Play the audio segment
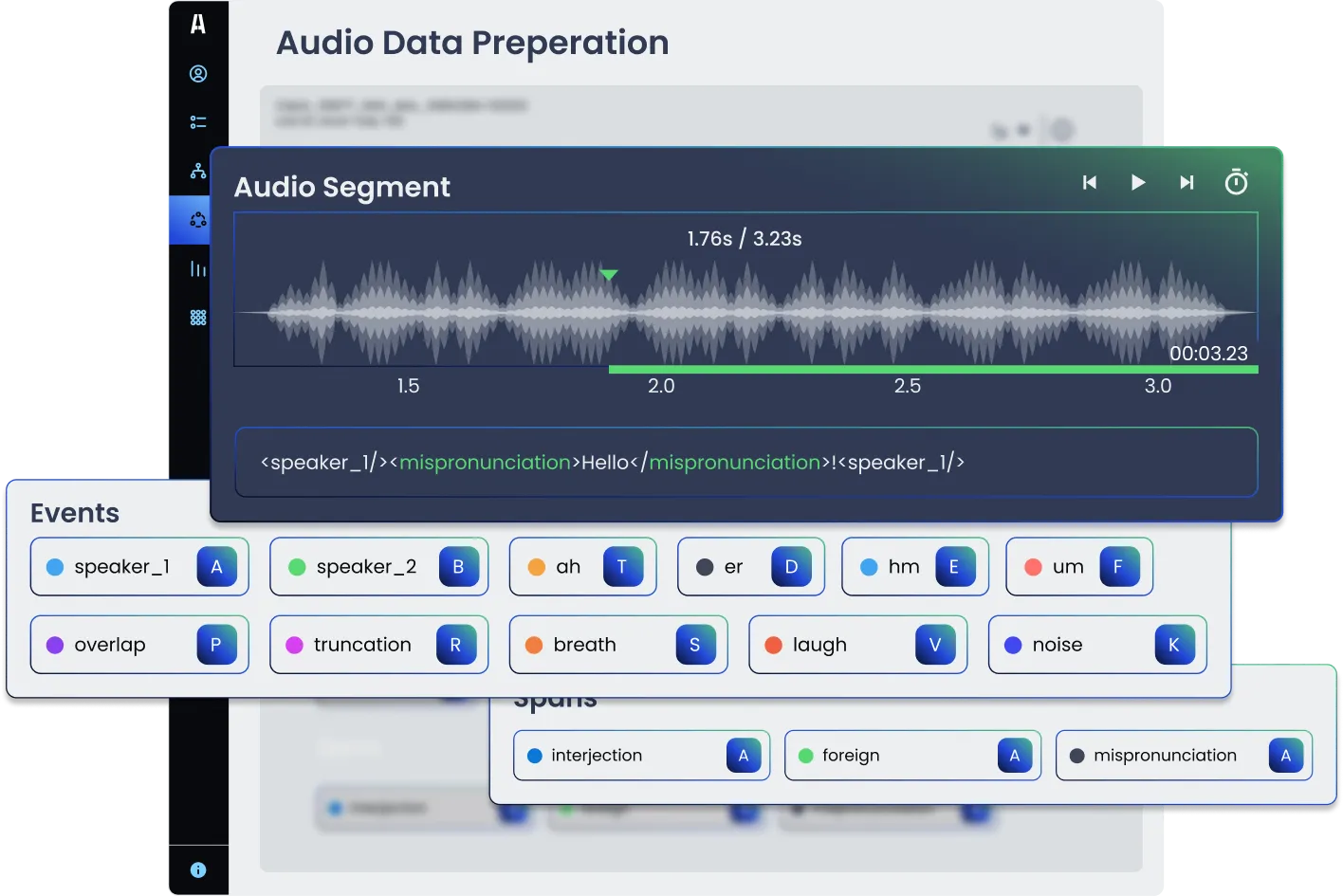1343x896 pixels. pos(1138,182)
